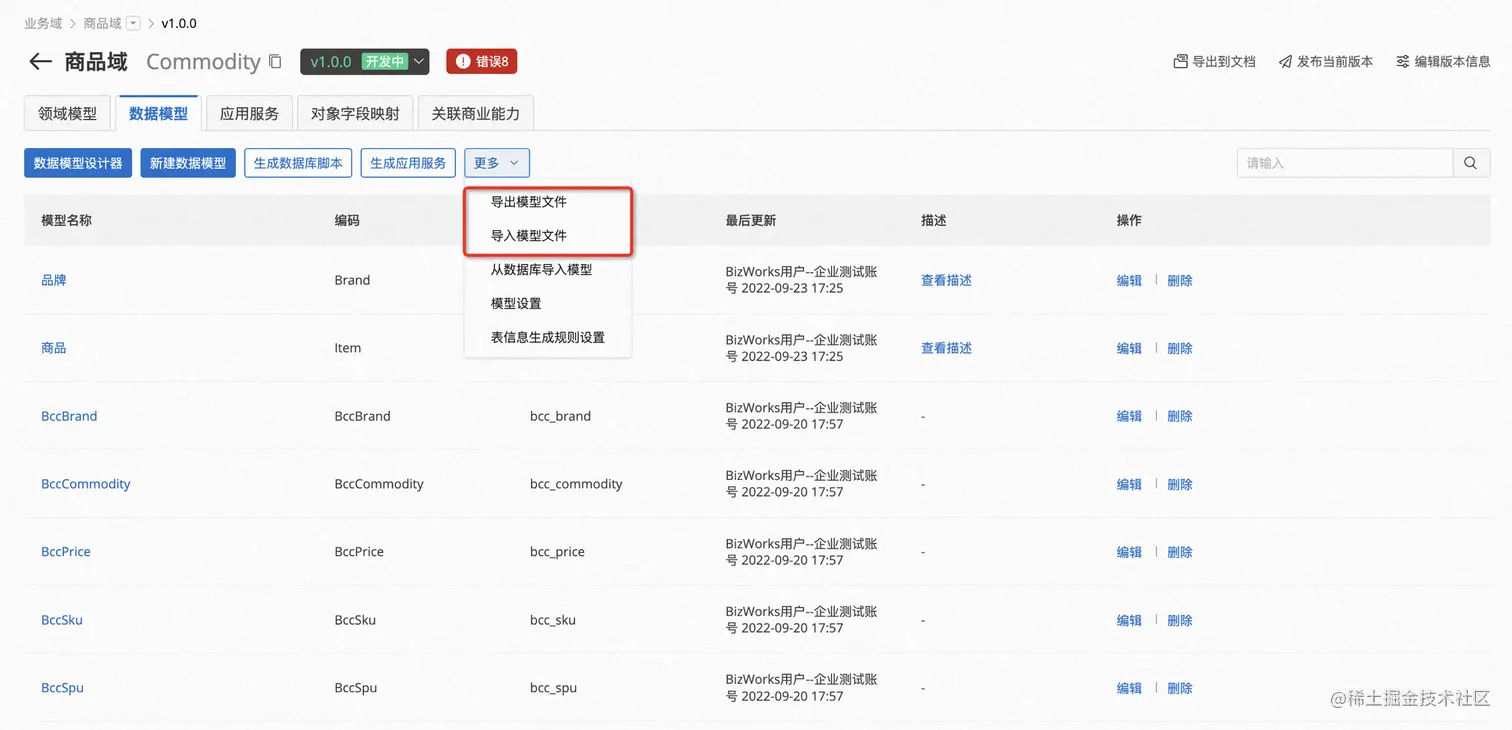
Task: Click the bcc_price table name cell
Action: (x=557, y=552)
